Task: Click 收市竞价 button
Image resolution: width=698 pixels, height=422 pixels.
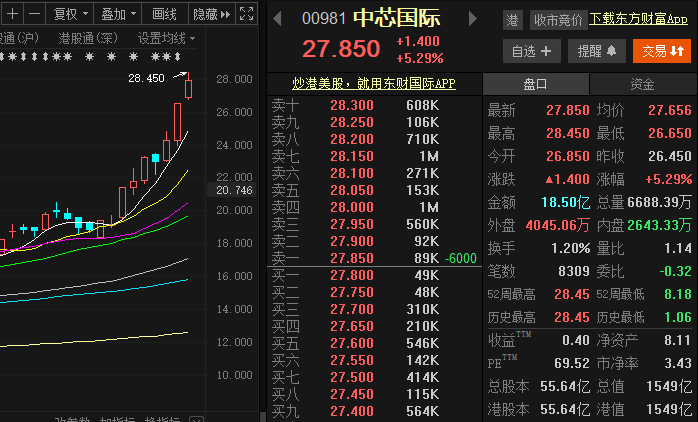Action: tap(558, 20)
